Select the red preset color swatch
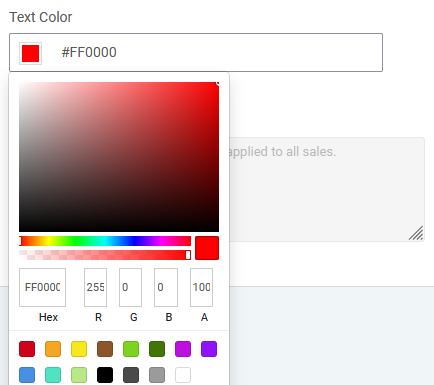This screenshot has width=434, height=385. [27, 349]
